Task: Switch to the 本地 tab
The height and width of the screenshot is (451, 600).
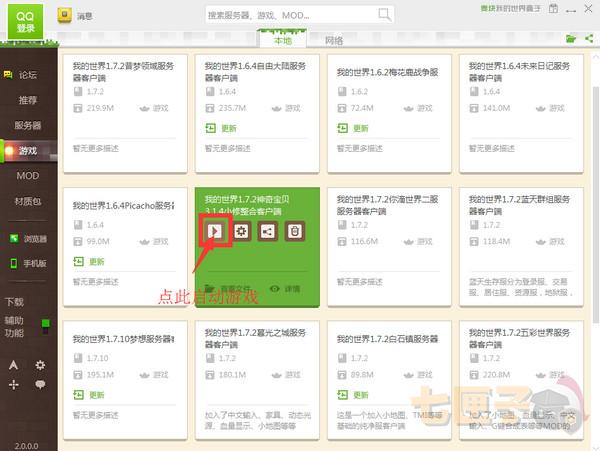Action: coord(283,40)
